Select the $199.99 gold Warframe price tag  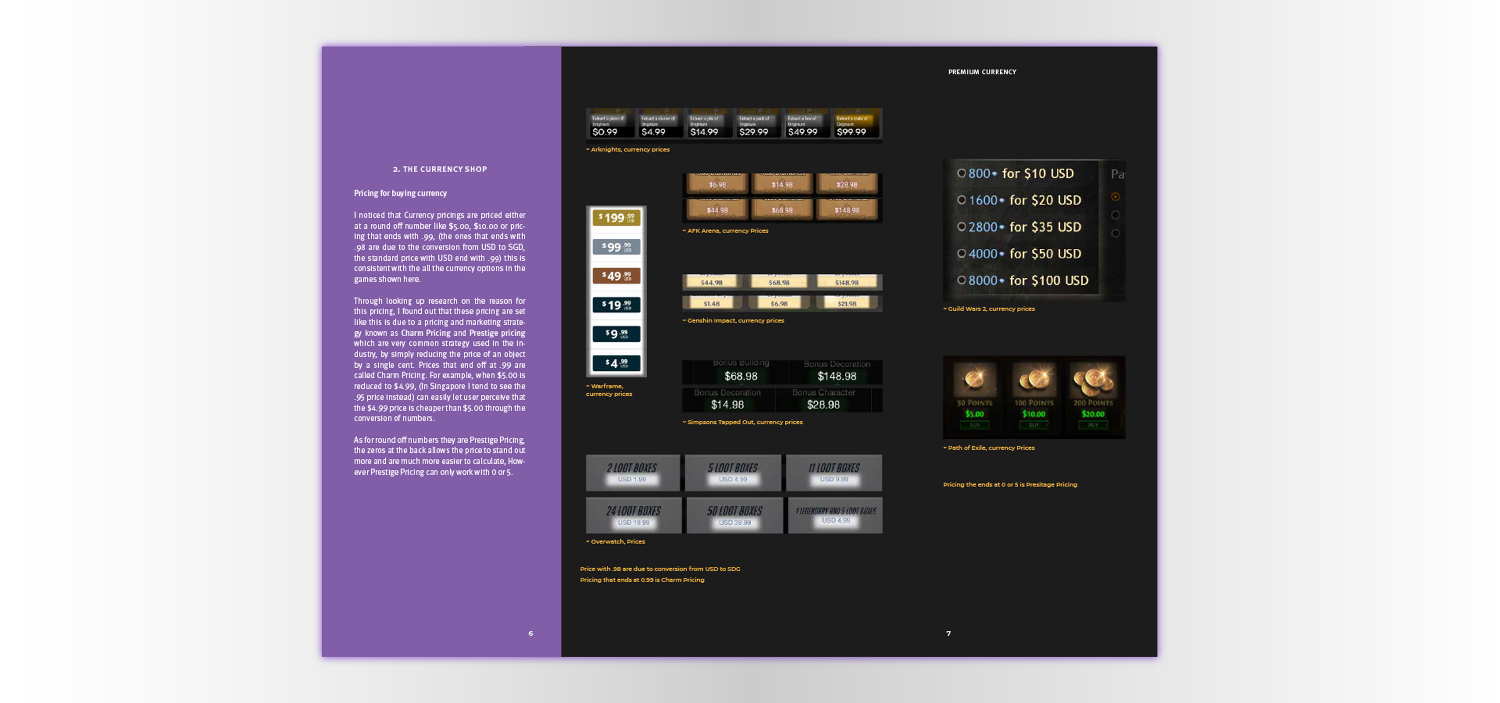click(x=616, y=217)
